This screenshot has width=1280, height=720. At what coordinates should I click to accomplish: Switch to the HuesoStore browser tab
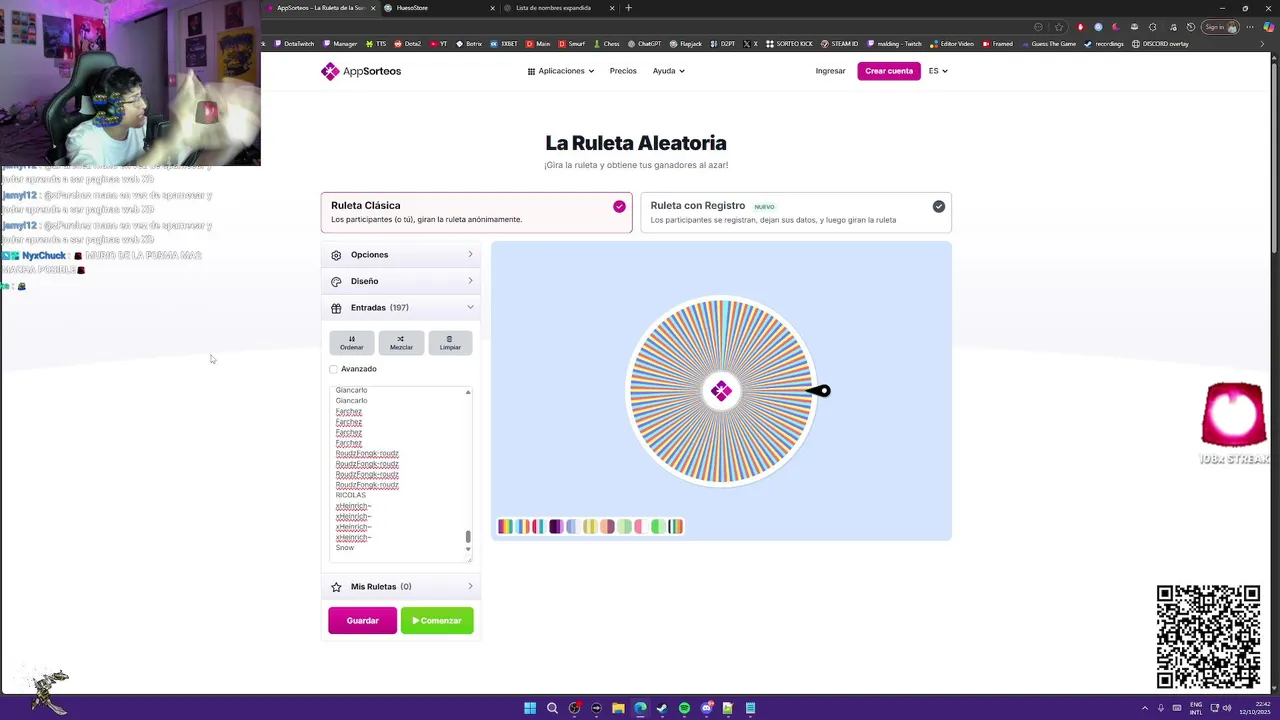coord(440,8)
